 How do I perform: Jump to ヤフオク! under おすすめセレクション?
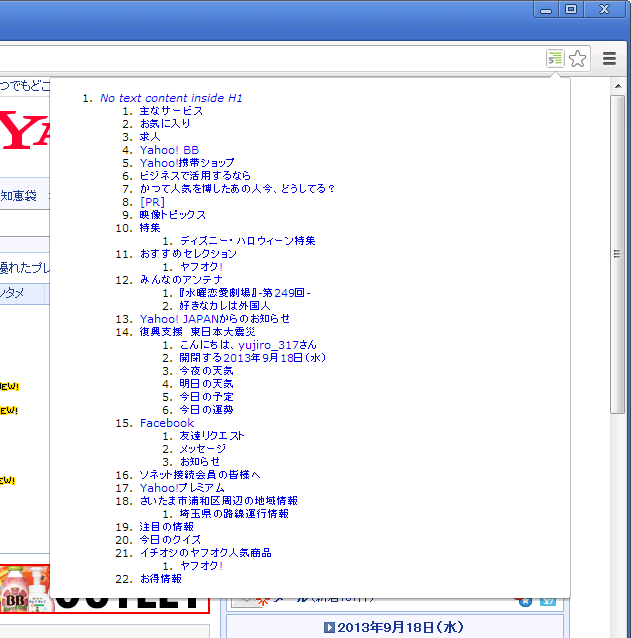coord(201,267)
